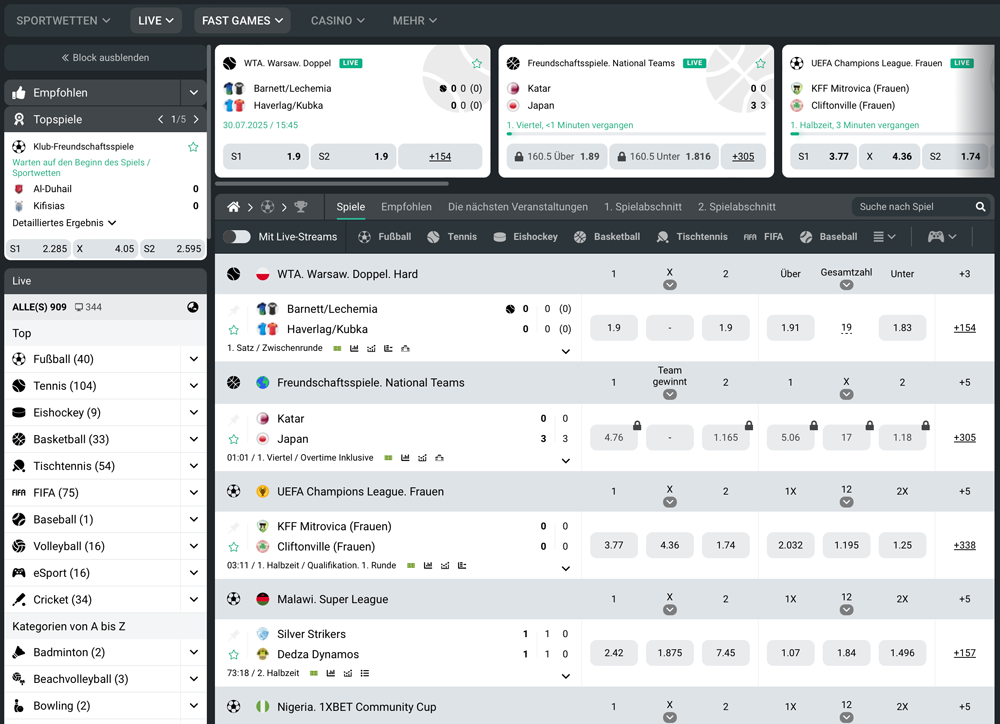
Task: Switch to the Die nächsten Veranstaltungen tab
Action: 517,207
